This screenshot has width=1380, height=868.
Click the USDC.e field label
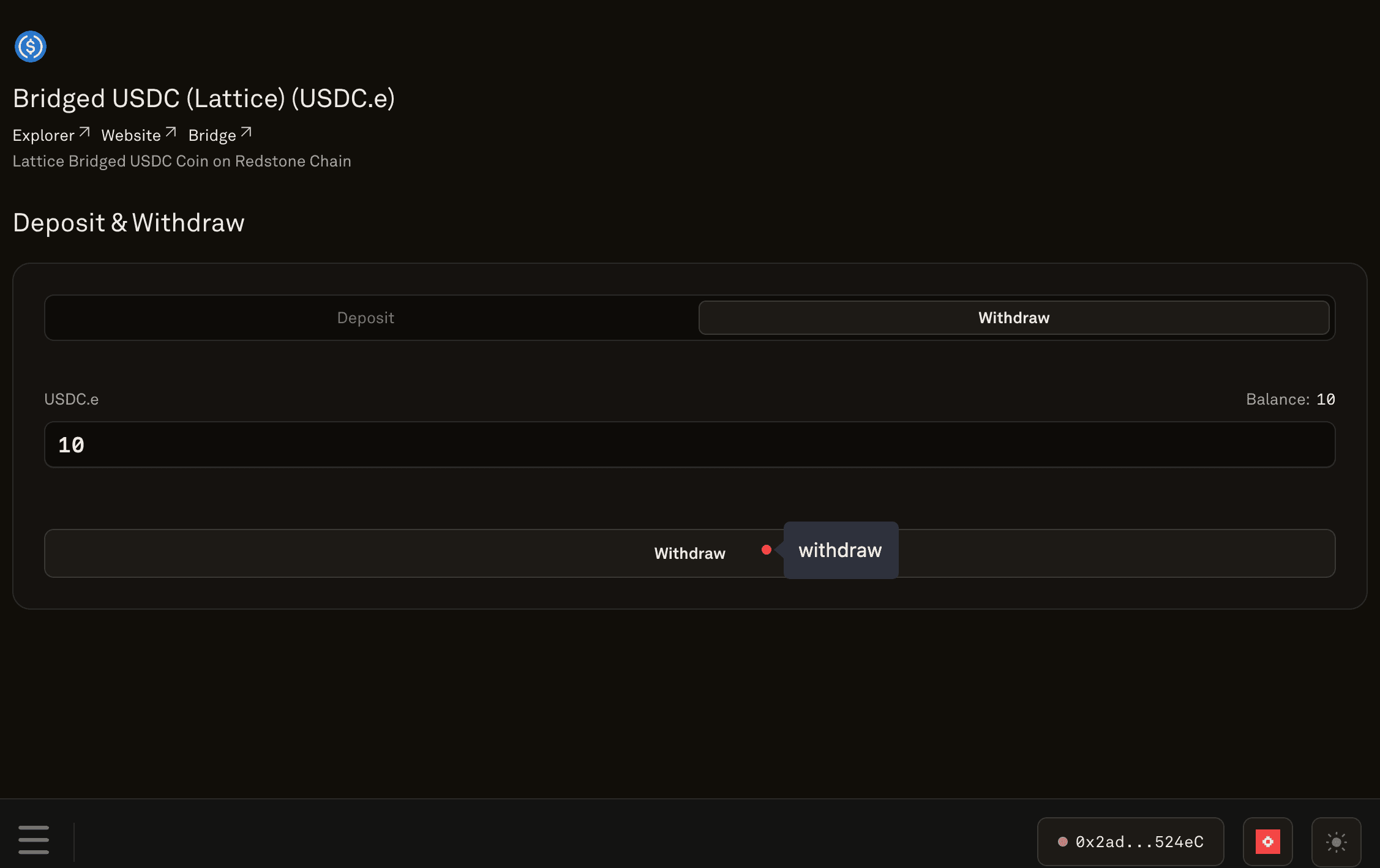tap(71, 398)
